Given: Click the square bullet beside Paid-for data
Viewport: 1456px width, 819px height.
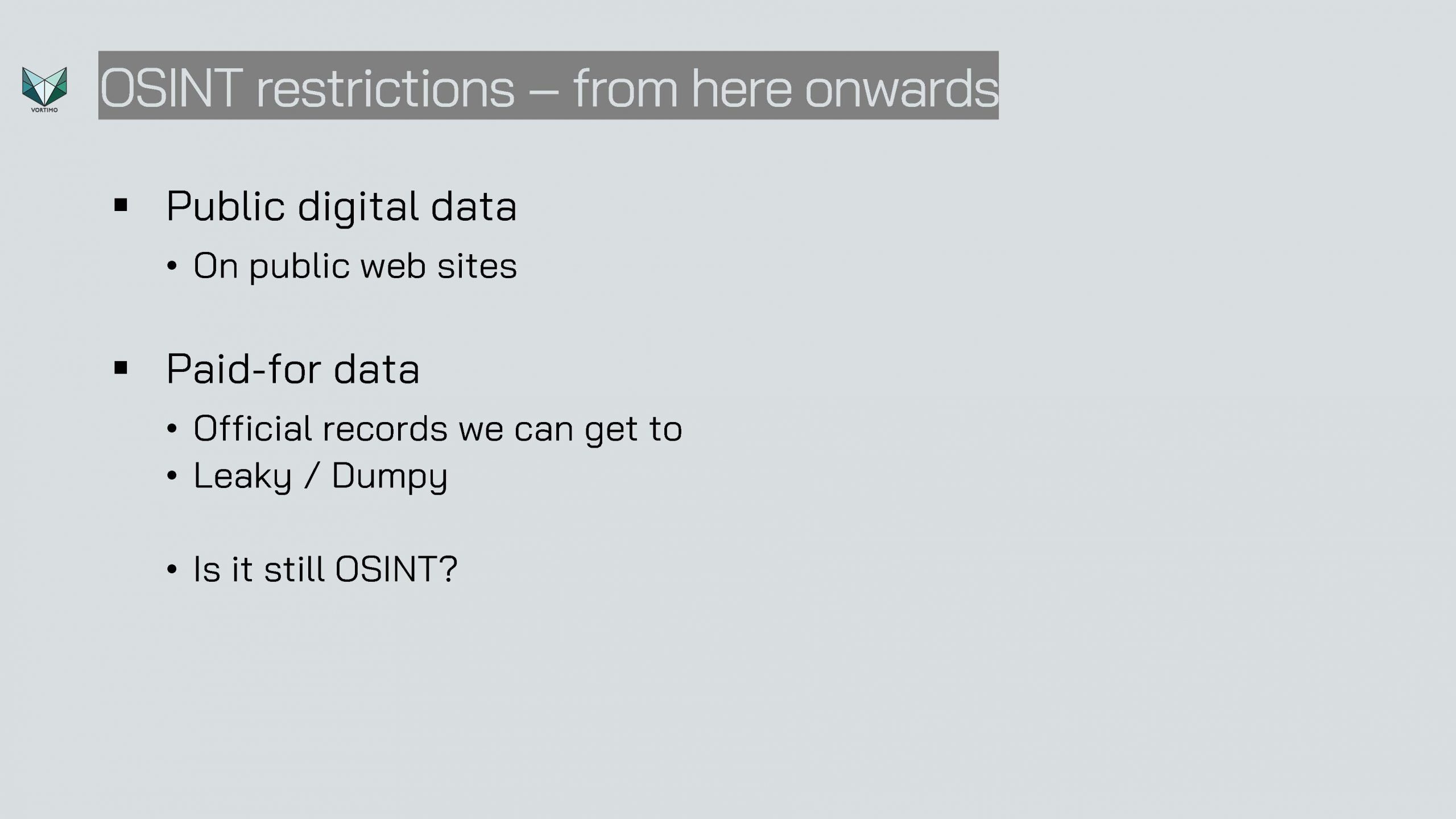Looking at the screenshot, I should 121,368.
